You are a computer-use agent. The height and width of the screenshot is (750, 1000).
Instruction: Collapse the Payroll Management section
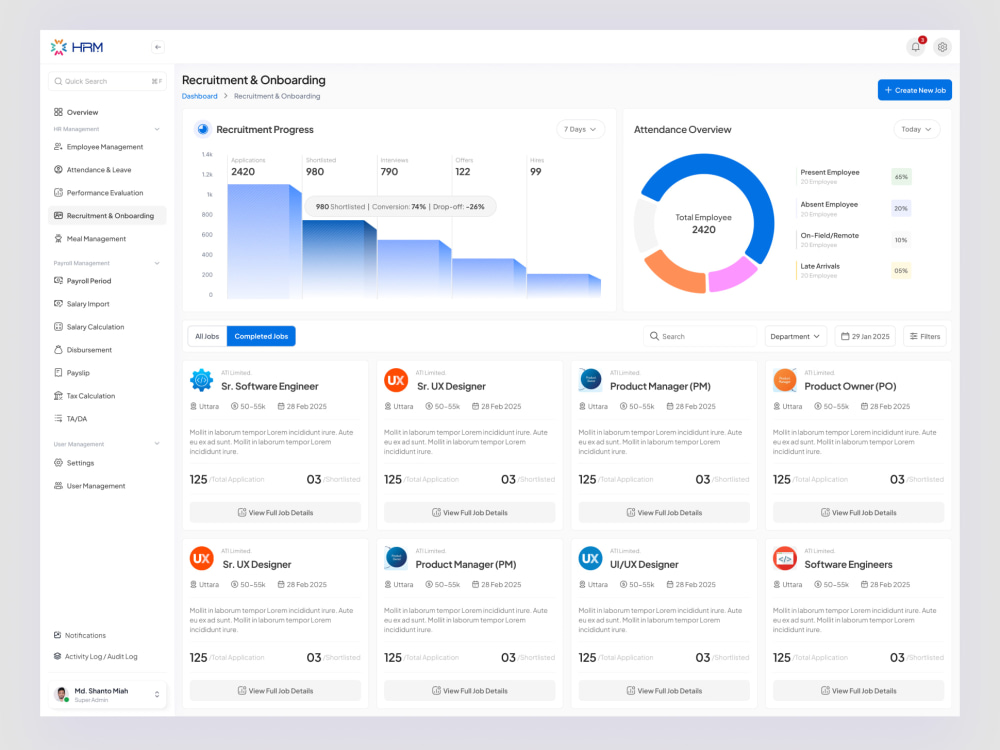click(x=157, y=263)
